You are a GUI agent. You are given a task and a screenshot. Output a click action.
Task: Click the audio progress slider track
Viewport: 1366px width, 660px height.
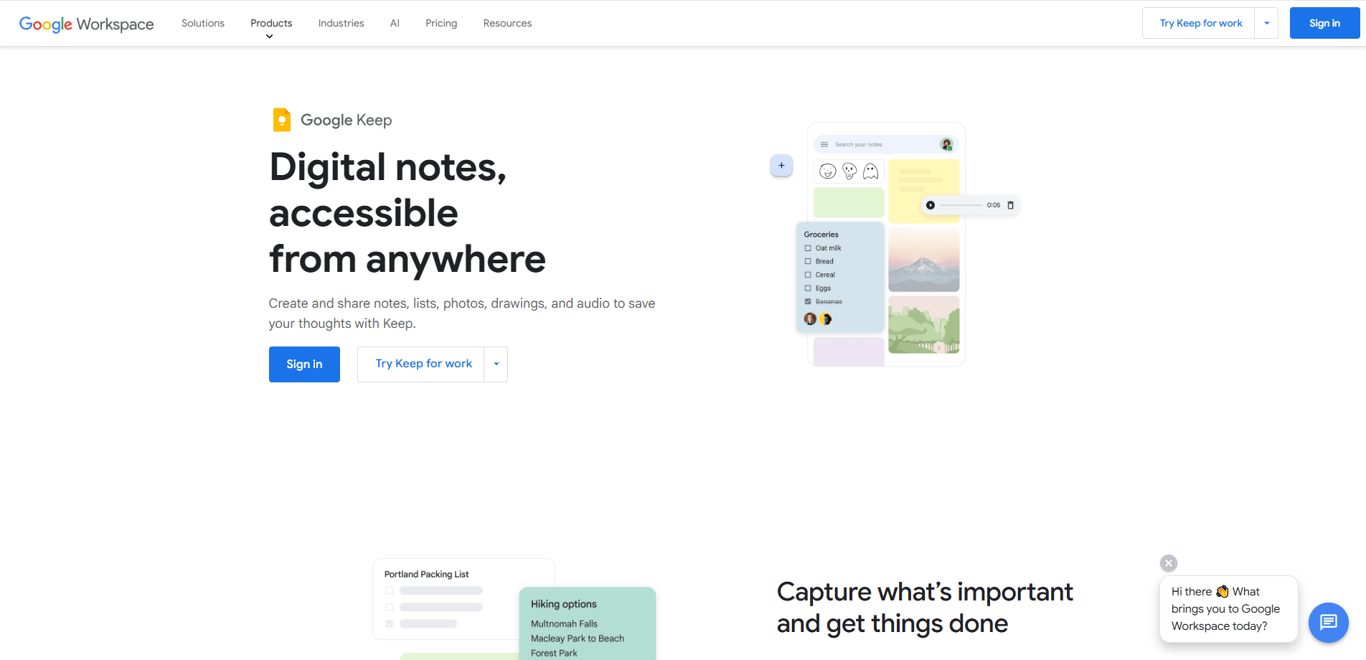tap(961, 205)
